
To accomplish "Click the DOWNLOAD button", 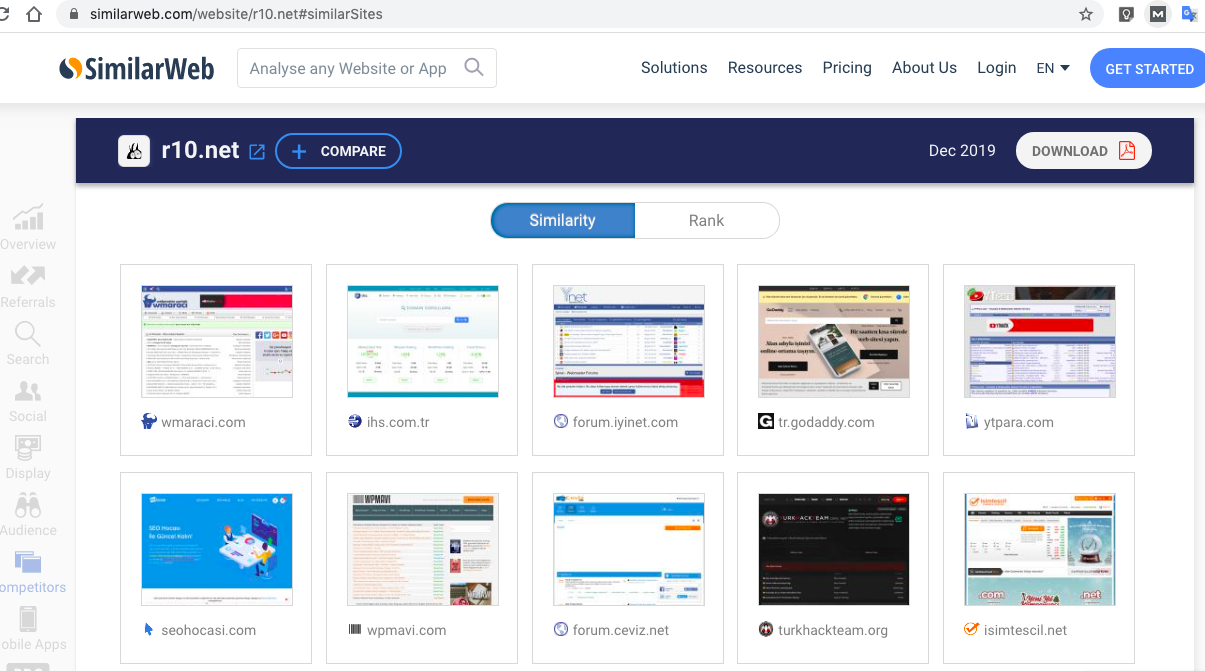I will point(1084,151).
